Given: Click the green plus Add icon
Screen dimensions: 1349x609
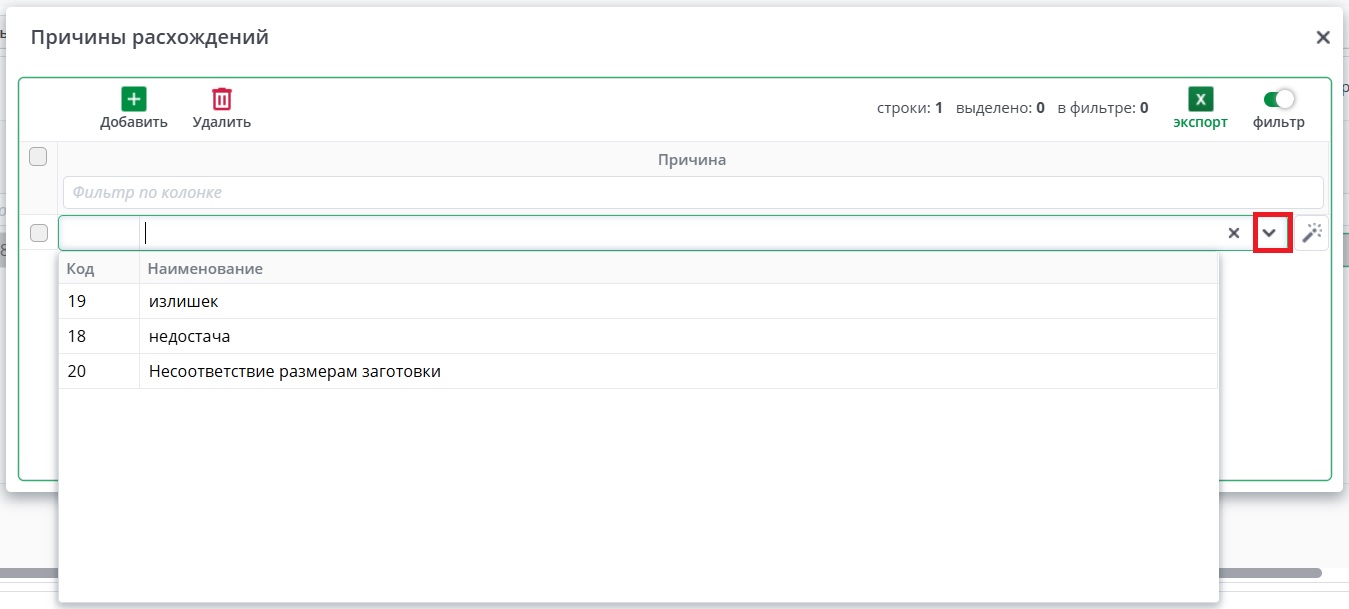Looking at the screenshot, I should tap(134, 99).
